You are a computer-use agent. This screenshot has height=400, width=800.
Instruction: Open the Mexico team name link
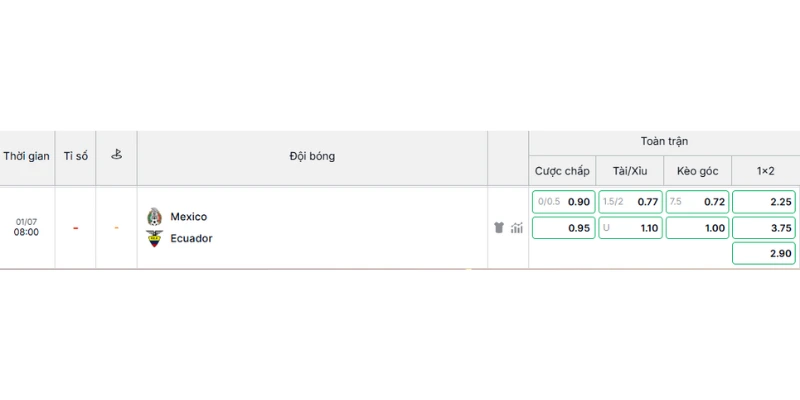[x=189, y=217]
